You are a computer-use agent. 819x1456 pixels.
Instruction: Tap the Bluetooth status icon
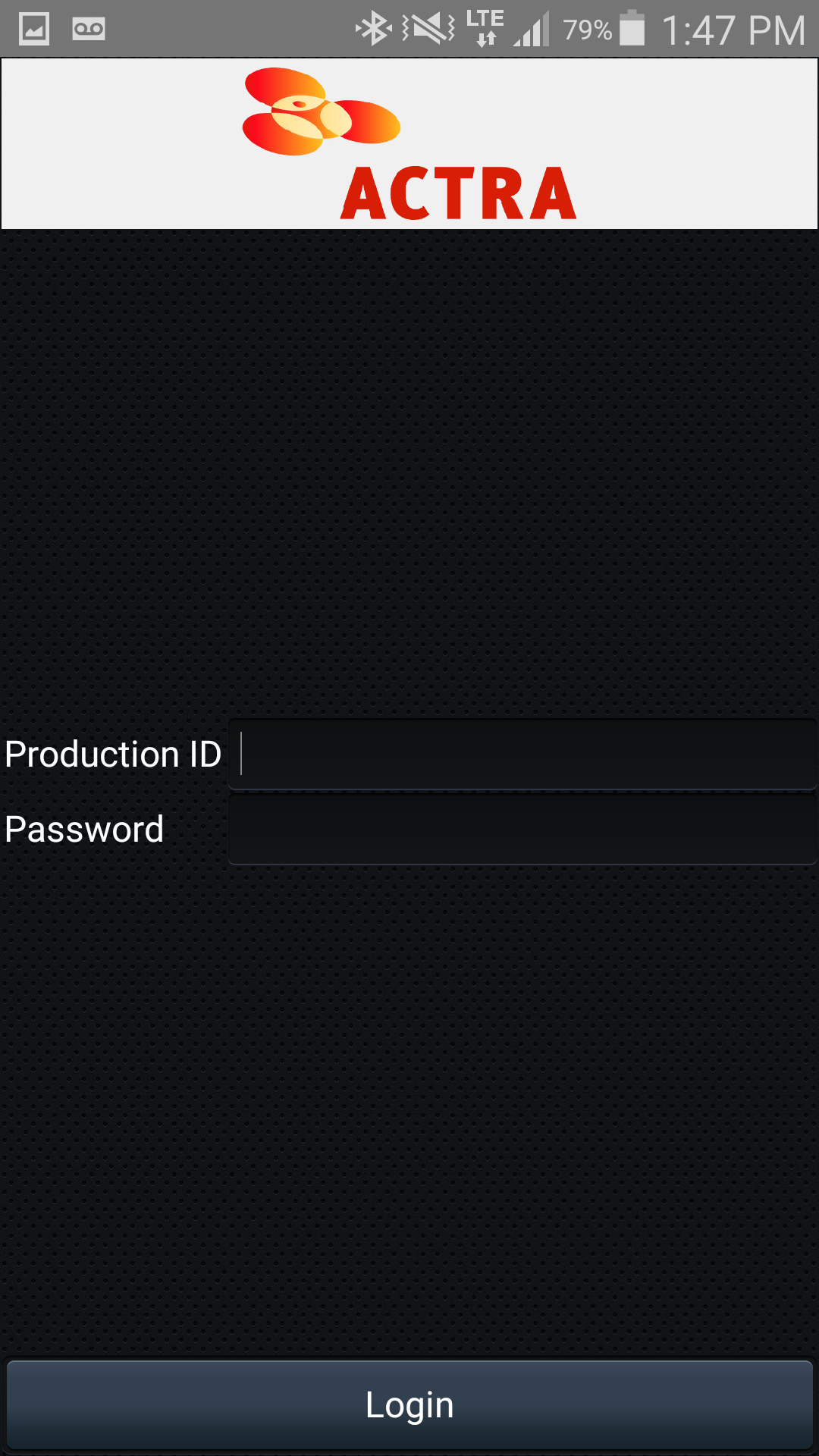pyautogui.click(x=372, y=30)
